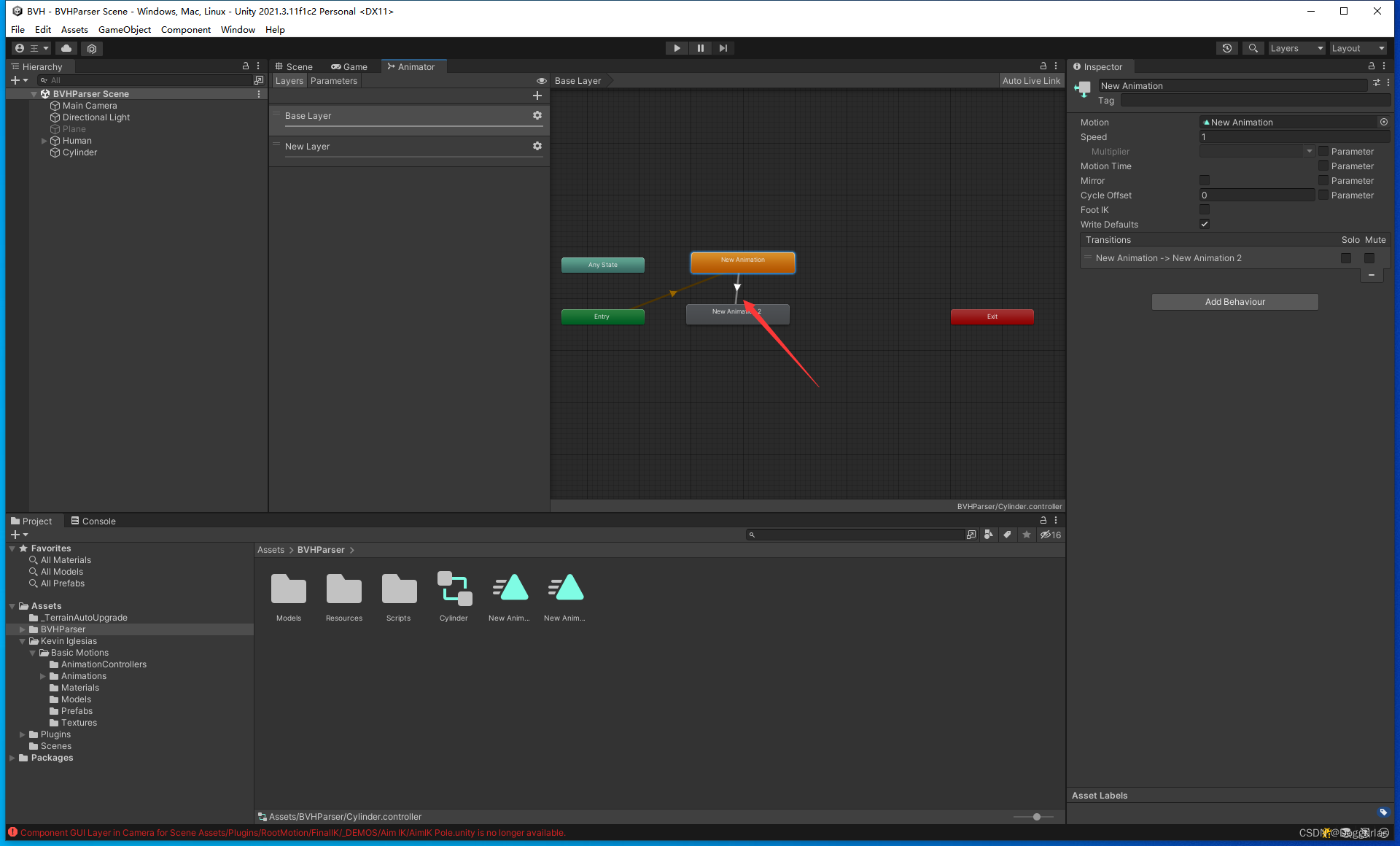Click the Motion object picker circle
1400x846 pixels.
(x=1383, y=123)
